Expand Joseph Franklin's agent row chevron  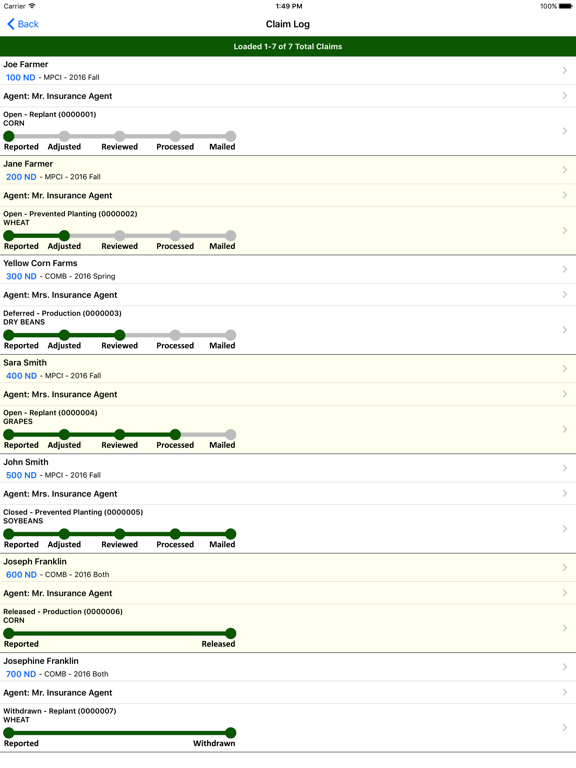565,593
